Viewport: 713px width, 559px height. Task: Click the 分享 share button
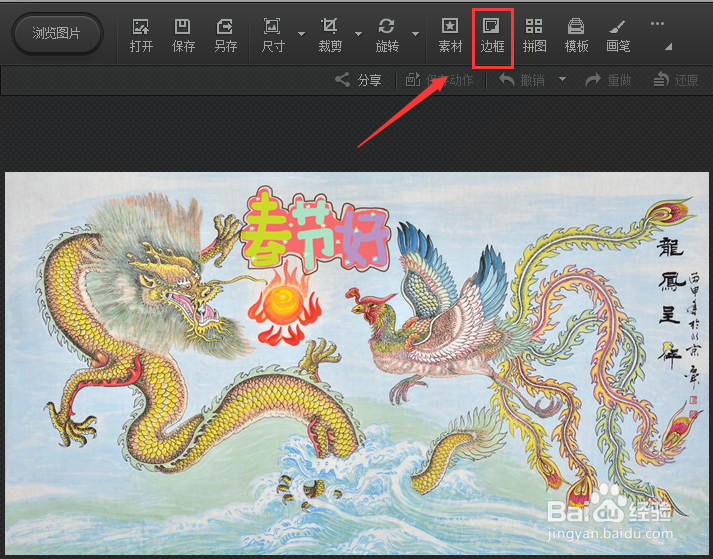pos(358,81)
